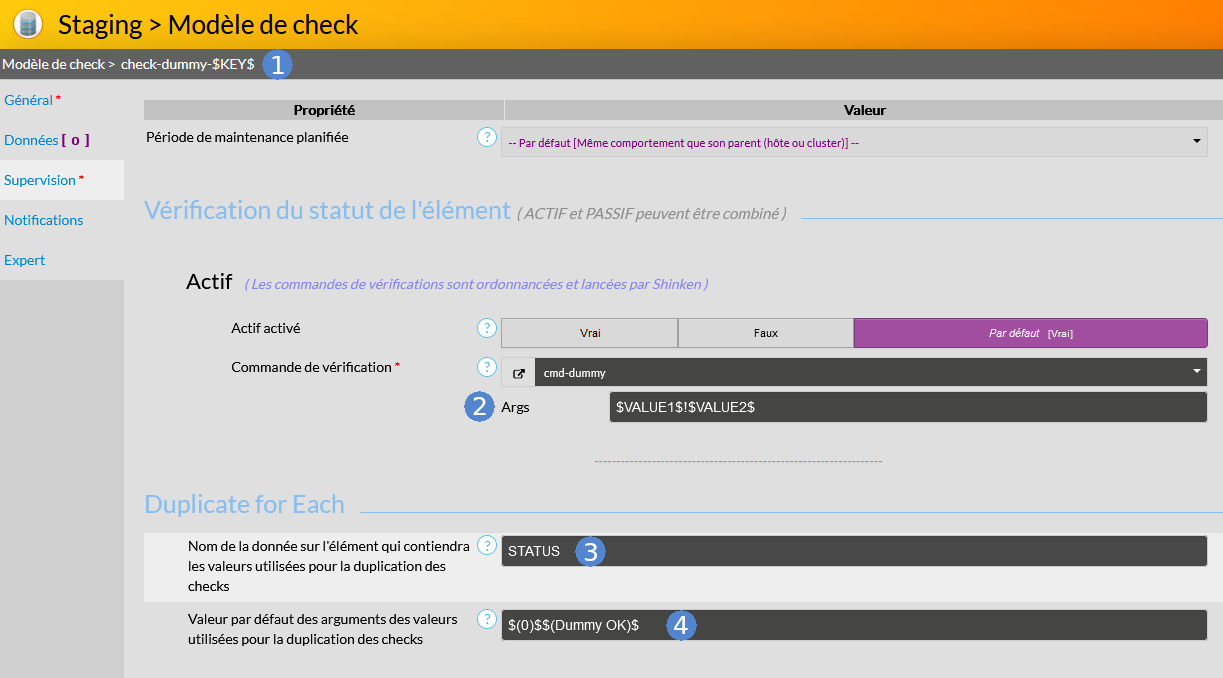The height and width of the screenshot is (678, 1223).
Task: Click the Staging database icon in header
Action: coord(27,24)
